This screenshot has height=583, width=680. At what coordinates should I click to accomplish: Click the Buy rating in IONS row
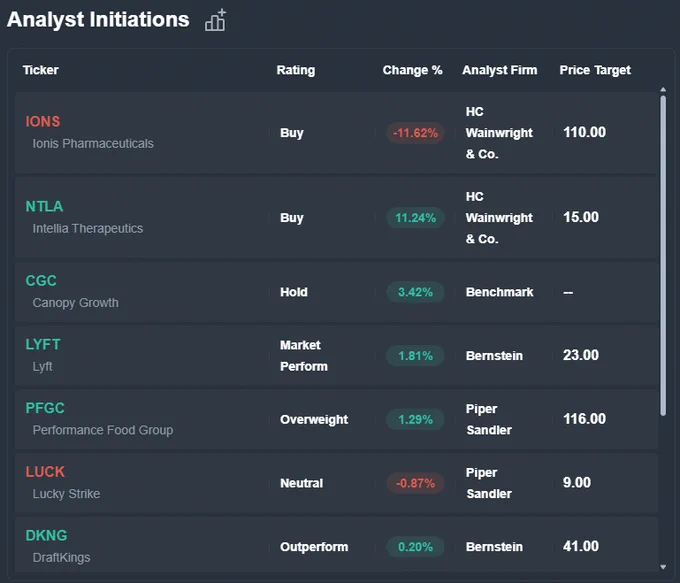[x=292, y=133]
